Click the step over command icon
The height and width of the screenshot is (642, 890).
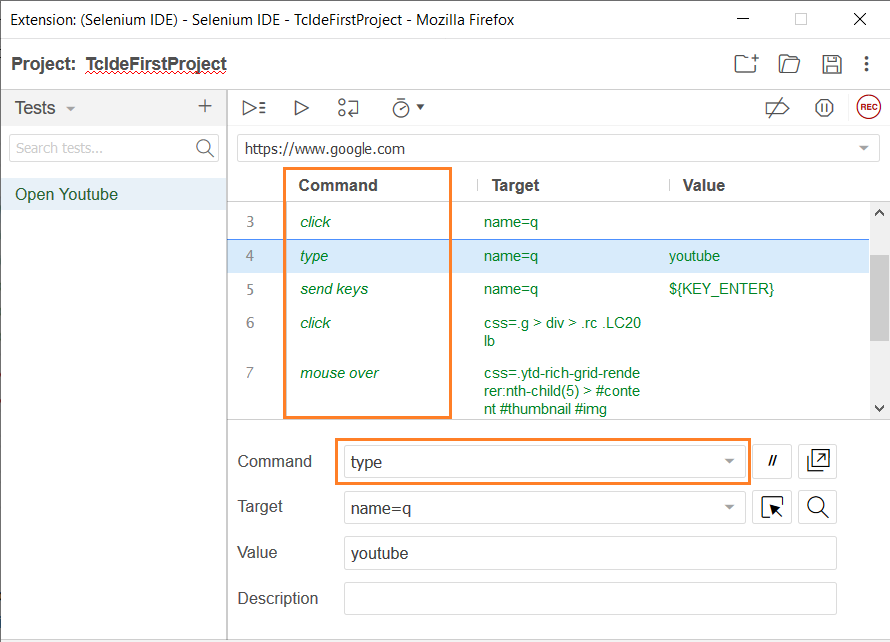[x=348, y=107]
